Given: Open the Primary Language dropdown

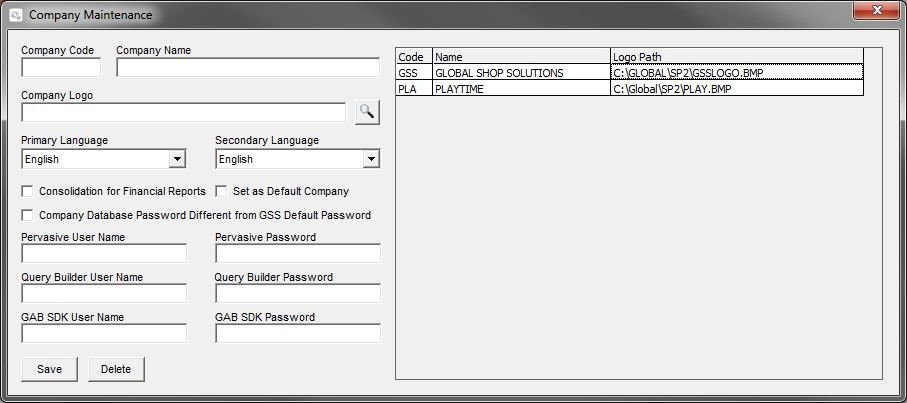Looking at the screenshot, I should point(177,159).
